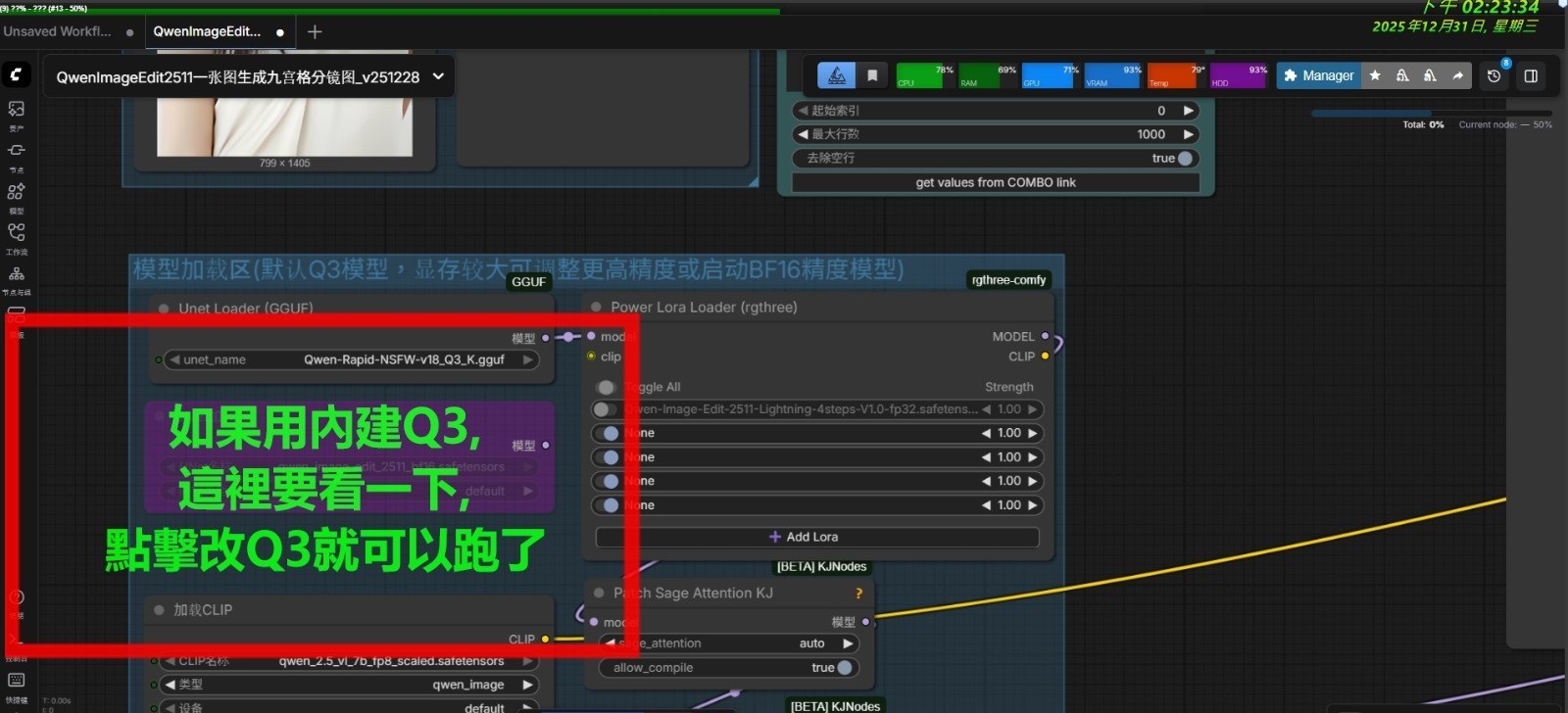The image size is (1568, 713).
Task: Toggle the right side panel icon
Action: (x=1531, y=75)
